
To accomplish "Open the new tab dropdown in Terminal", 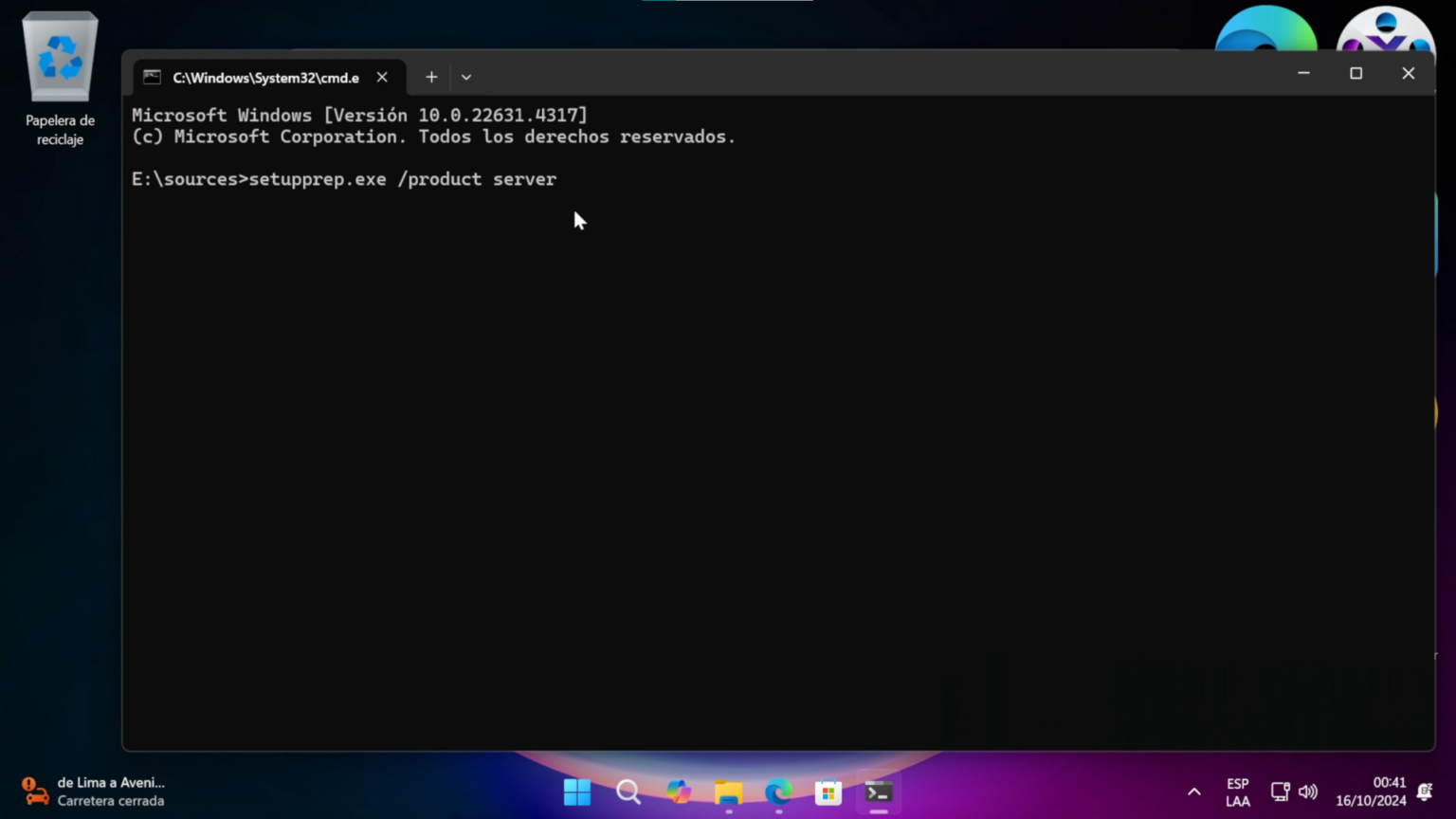I will (x=465, y=76).
